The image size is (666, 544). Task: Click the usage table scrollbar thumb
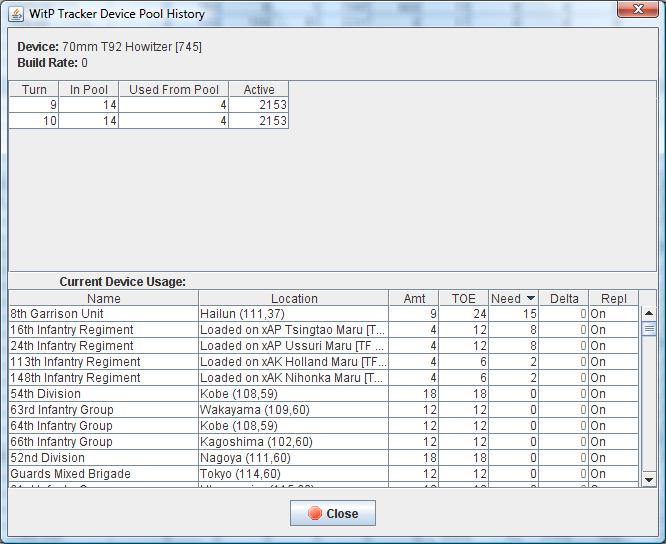(649, 329)
